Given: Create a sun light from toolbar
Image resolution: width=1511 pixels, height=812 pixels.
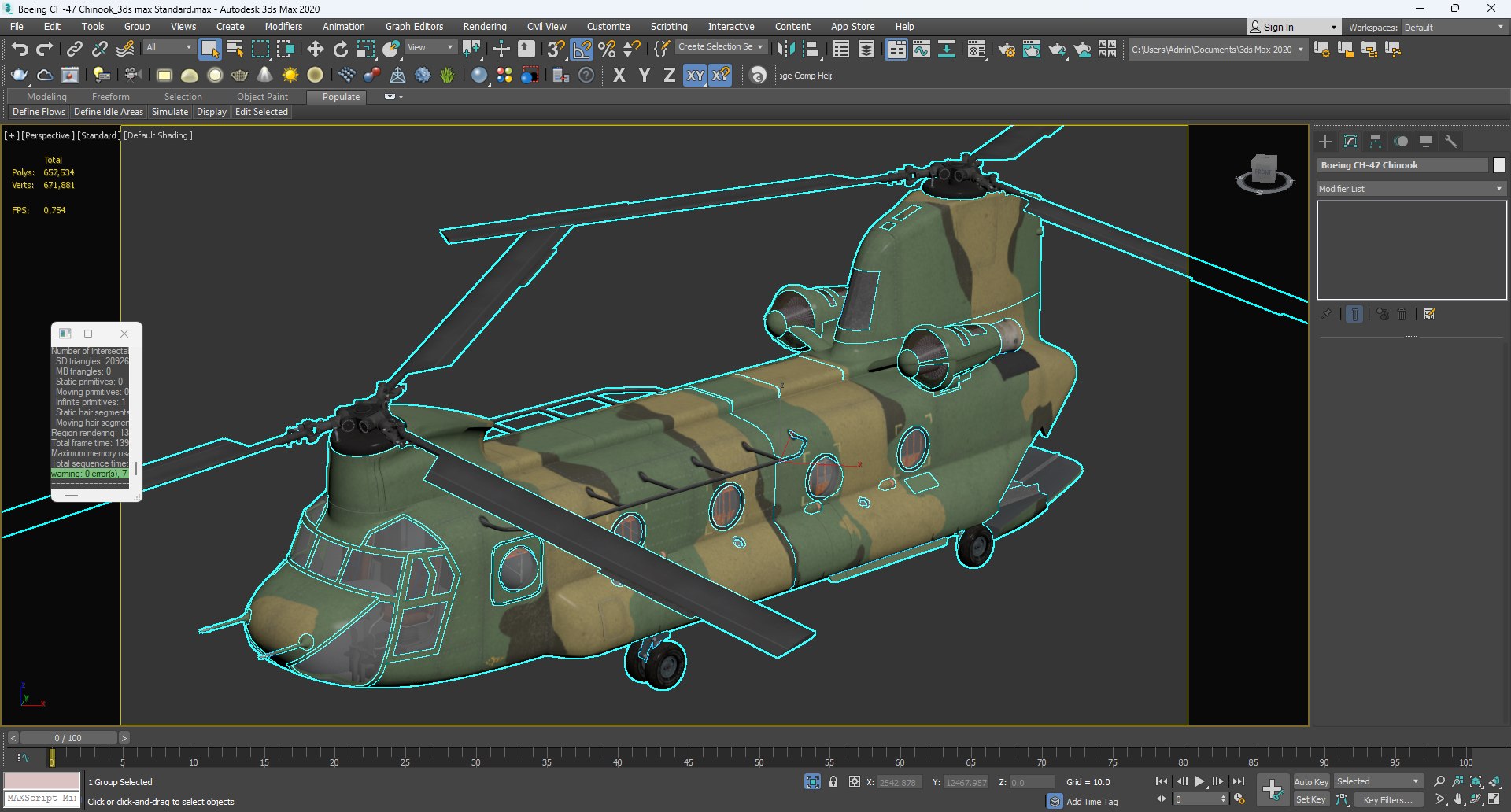Looking at the screenshot, I should pyautogui.click(x=290, y=76).
